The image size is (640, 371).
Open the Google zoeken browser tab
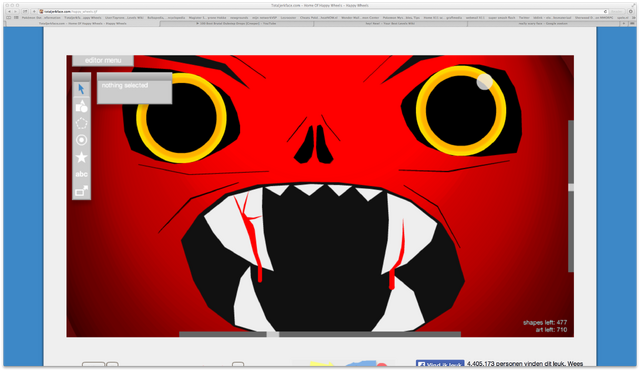[x=542, y=24]
